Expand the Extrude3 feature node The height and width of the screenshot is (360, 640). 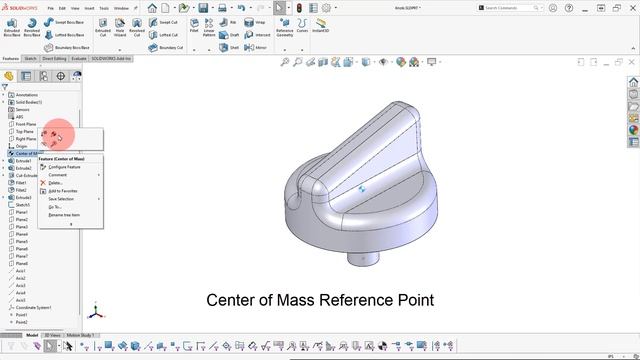4,198
